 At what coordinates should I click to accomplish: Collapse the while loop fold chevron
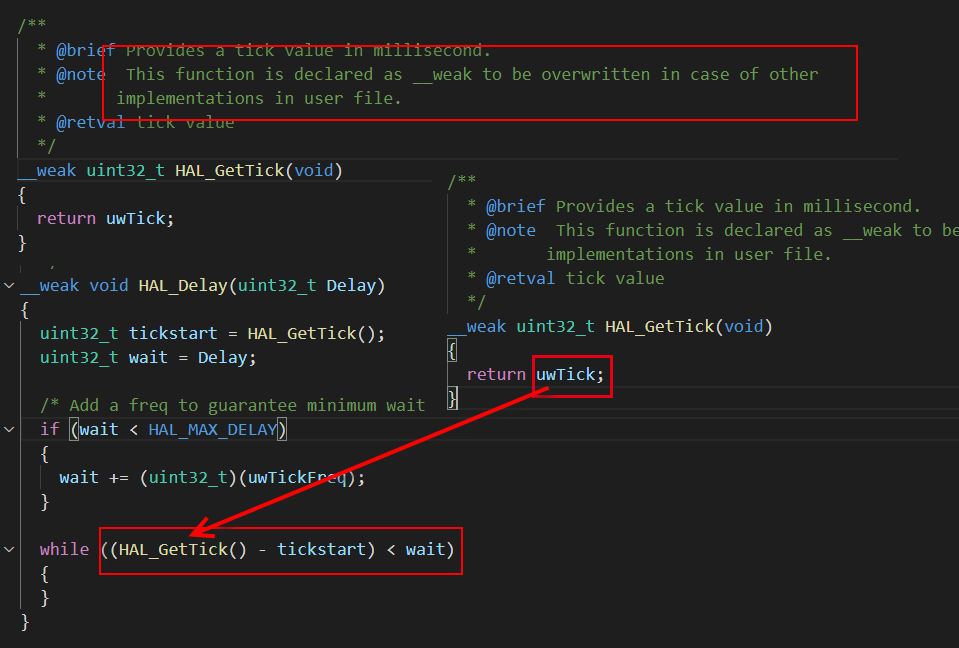[x=9, y=550]
